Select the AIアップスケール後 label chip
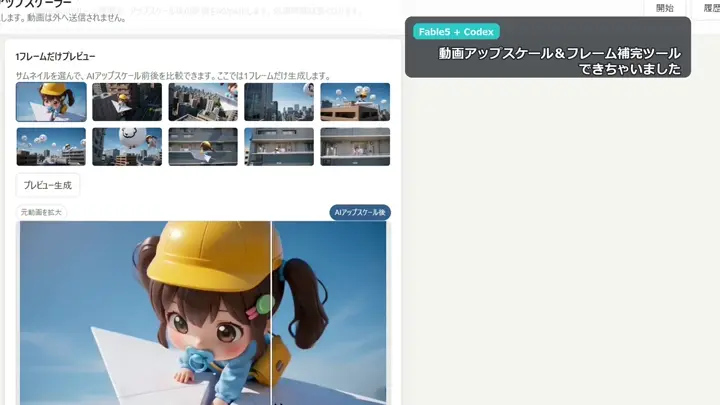This screenshot has height=405, width=720. click(x=360, y=213)
